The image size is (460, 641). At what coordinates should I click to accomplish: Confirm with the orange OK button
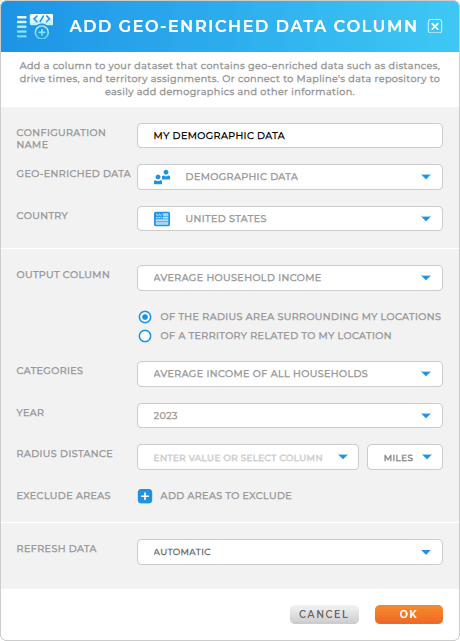(408, 614)
